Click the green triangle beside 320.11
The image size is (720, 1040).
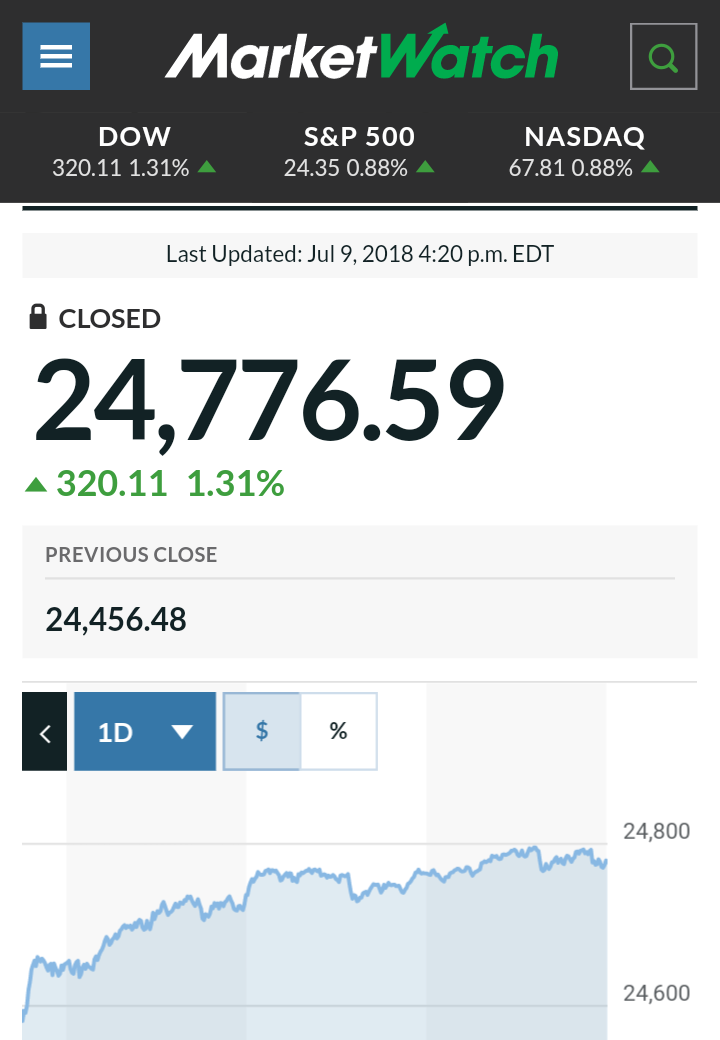tap(36, 485)
